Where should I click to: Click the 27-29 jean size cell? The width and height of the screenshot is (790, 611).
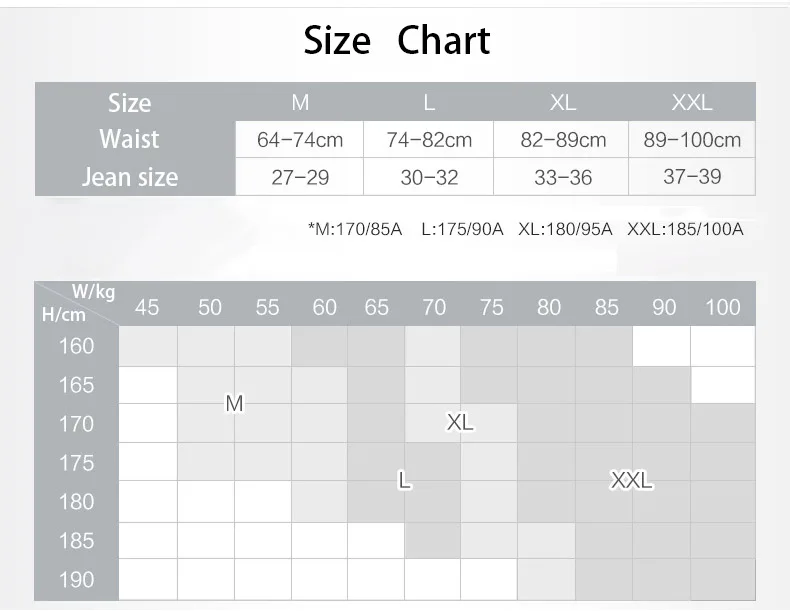300,177
